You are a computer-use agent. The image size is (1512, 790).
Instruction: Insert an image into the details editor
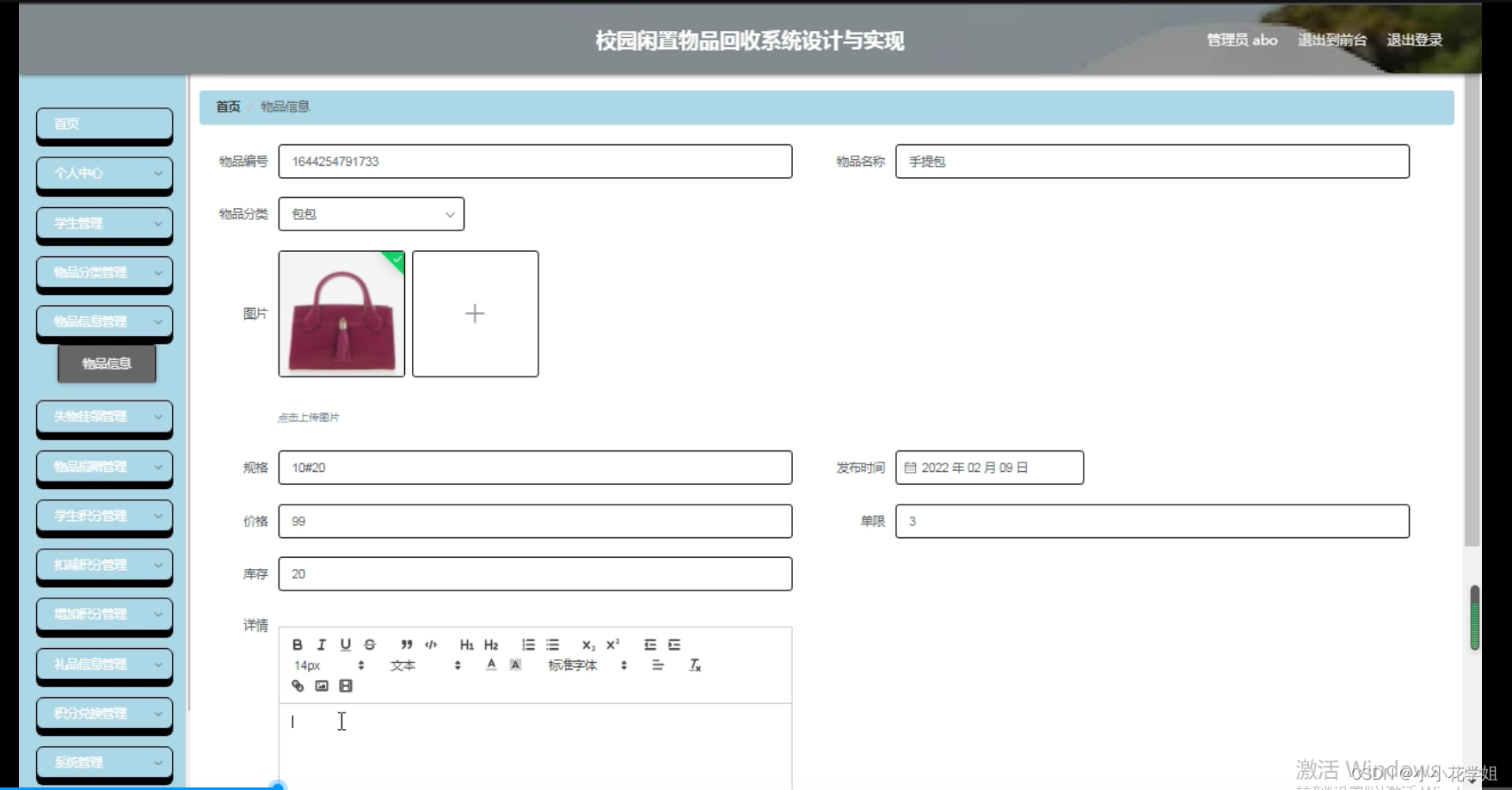click(322, 685)
